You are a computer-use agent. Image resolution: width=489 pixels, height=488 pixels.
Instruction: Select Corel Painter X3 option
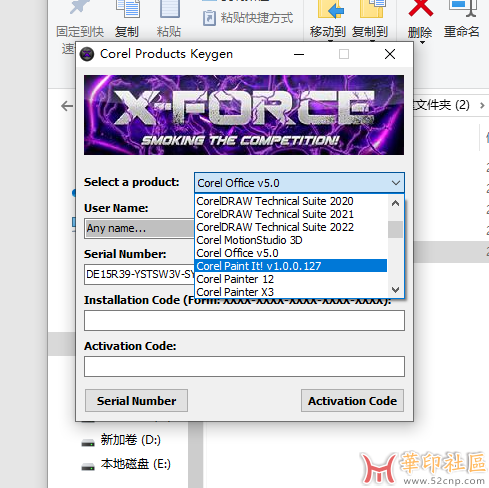point(291,292)
